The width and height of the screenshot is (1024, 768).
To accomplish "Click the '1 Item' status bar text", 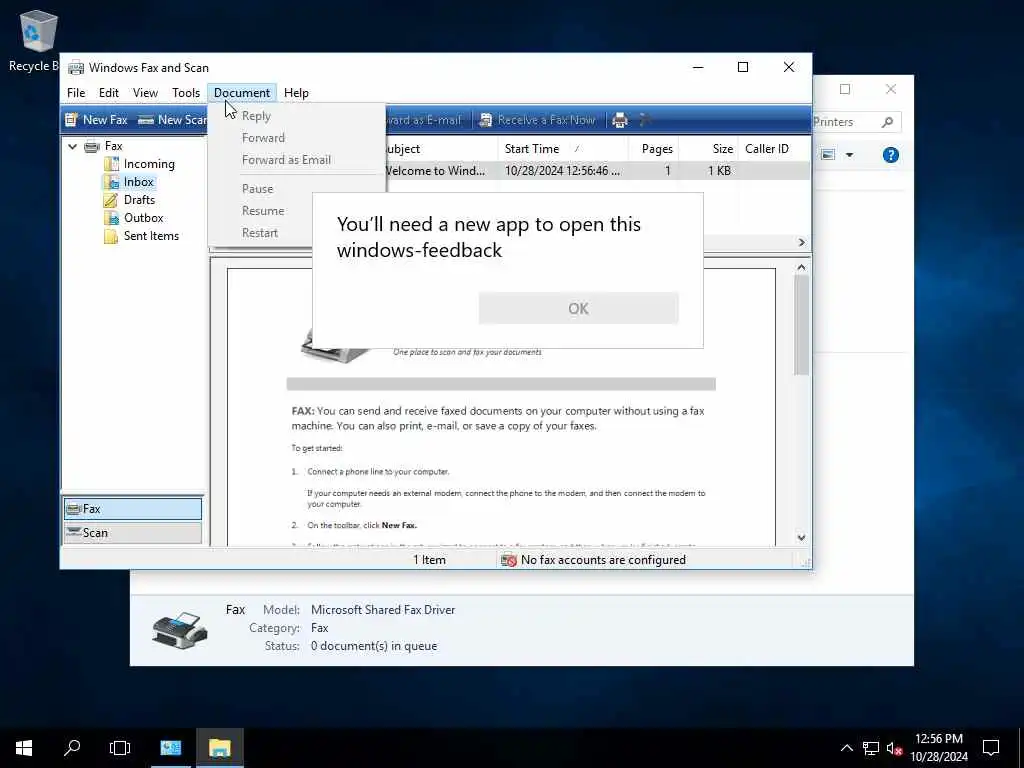I will [x=429, y=560].
